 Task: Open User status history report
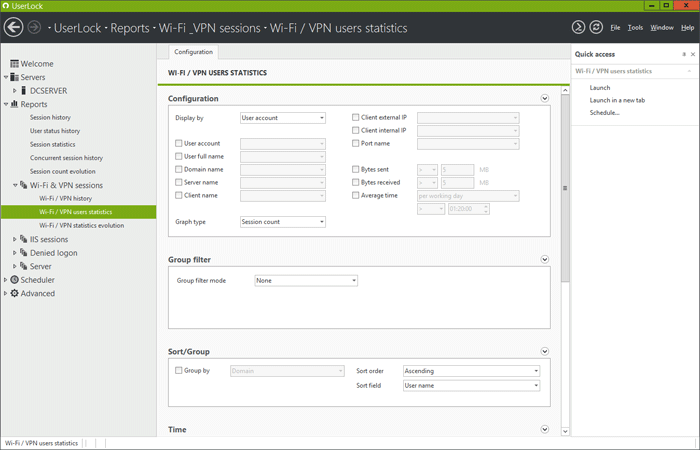(x=55, y=131)
